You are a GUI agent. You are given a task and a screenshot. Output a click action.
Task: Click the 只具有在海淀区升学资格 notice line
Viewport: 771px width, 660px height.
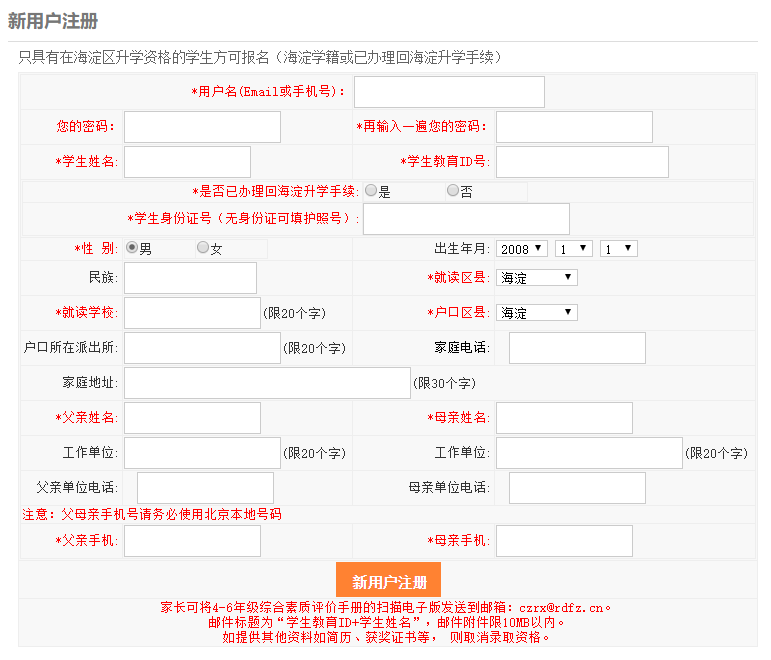[260, 58]
